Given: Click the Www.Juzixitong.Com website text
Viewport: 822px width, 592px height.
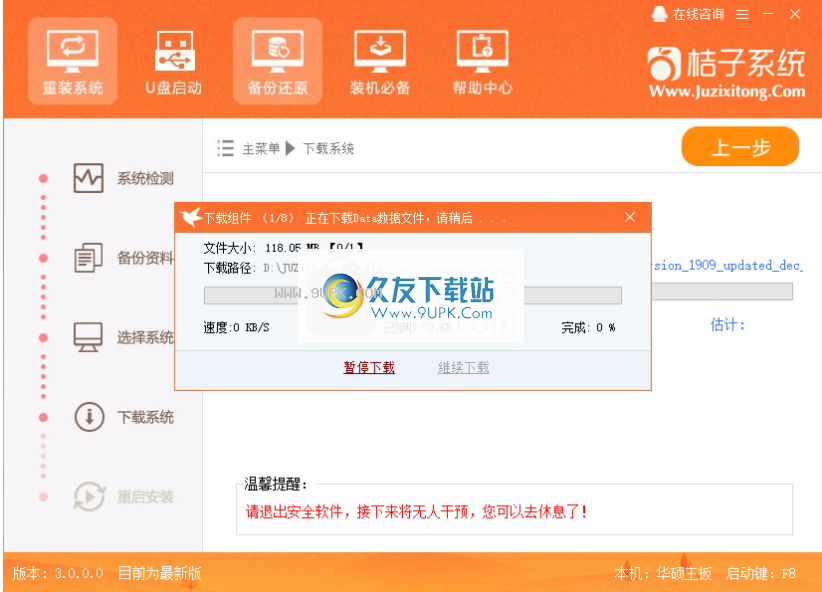Looking at the screenshot, I should (727, 91).
